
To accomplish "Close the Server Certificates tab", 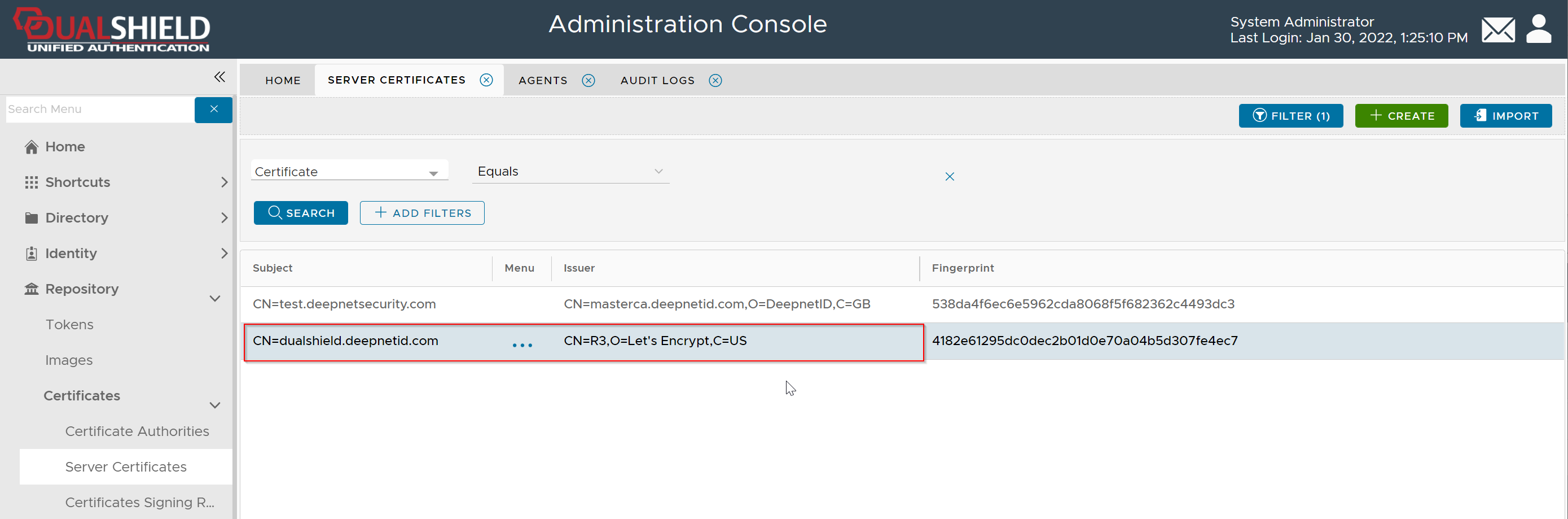I will point(486,80).
